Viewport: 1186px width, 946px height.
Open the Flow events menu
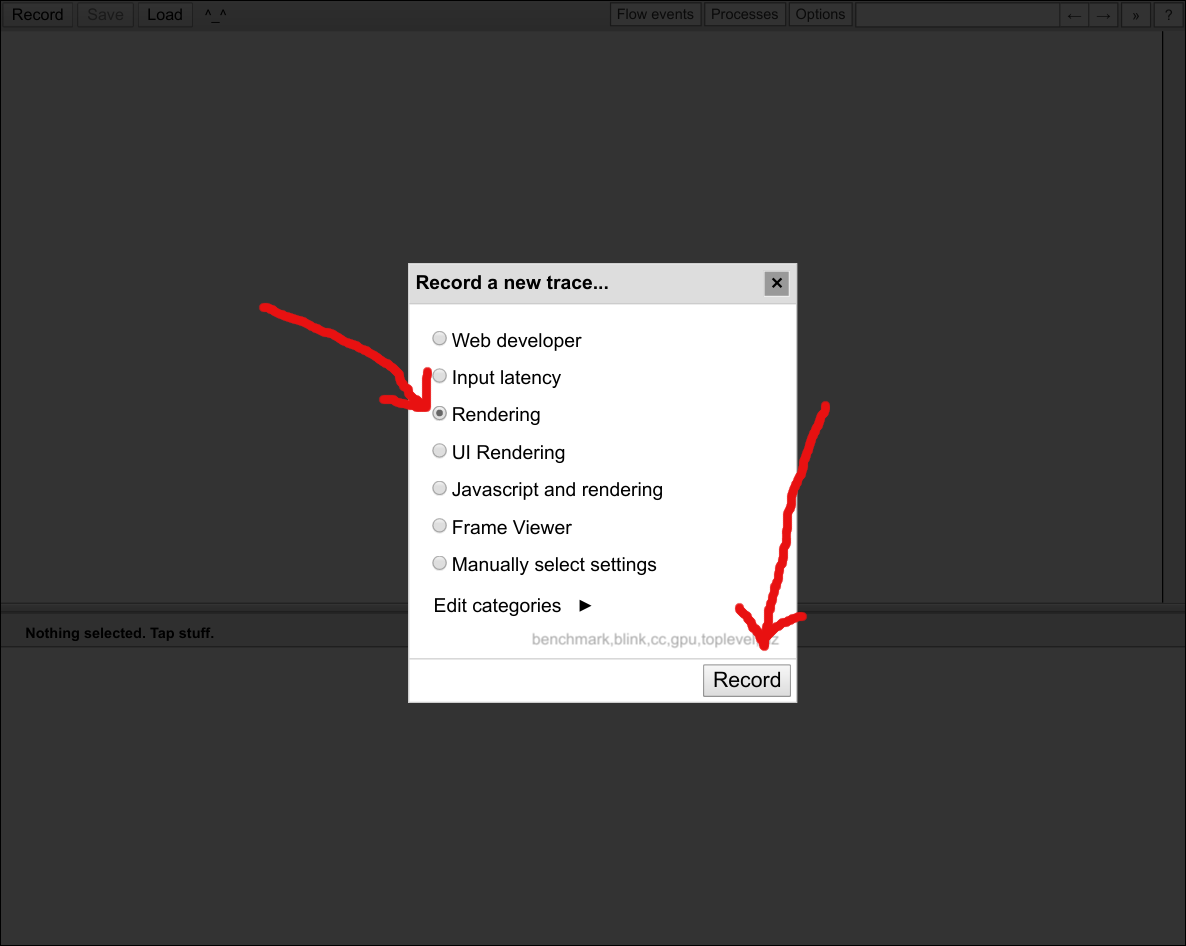(655, 15)
